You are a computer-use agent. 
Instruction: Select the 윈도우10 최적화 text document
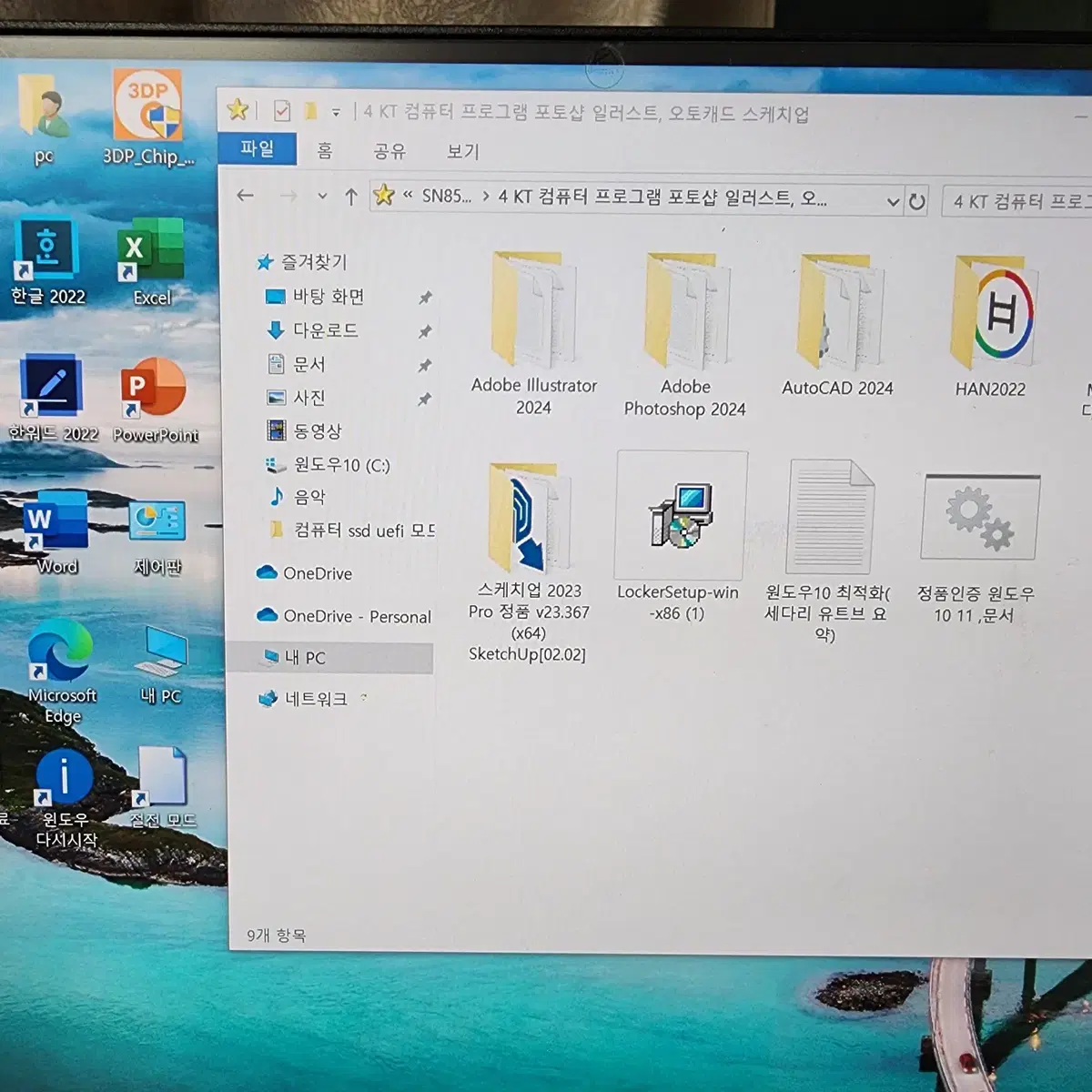click(827, 551)
